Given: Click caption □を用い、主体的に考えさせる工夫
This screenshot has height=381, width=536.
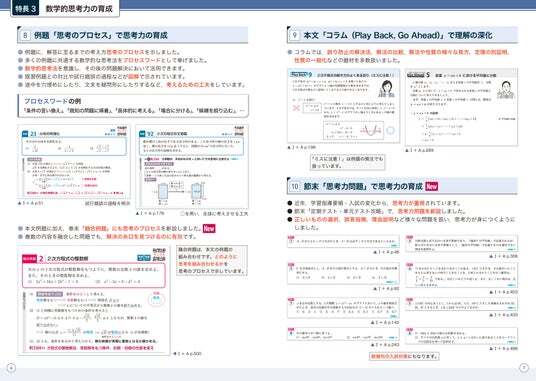Looking at the screenshot, I should 214,214.
